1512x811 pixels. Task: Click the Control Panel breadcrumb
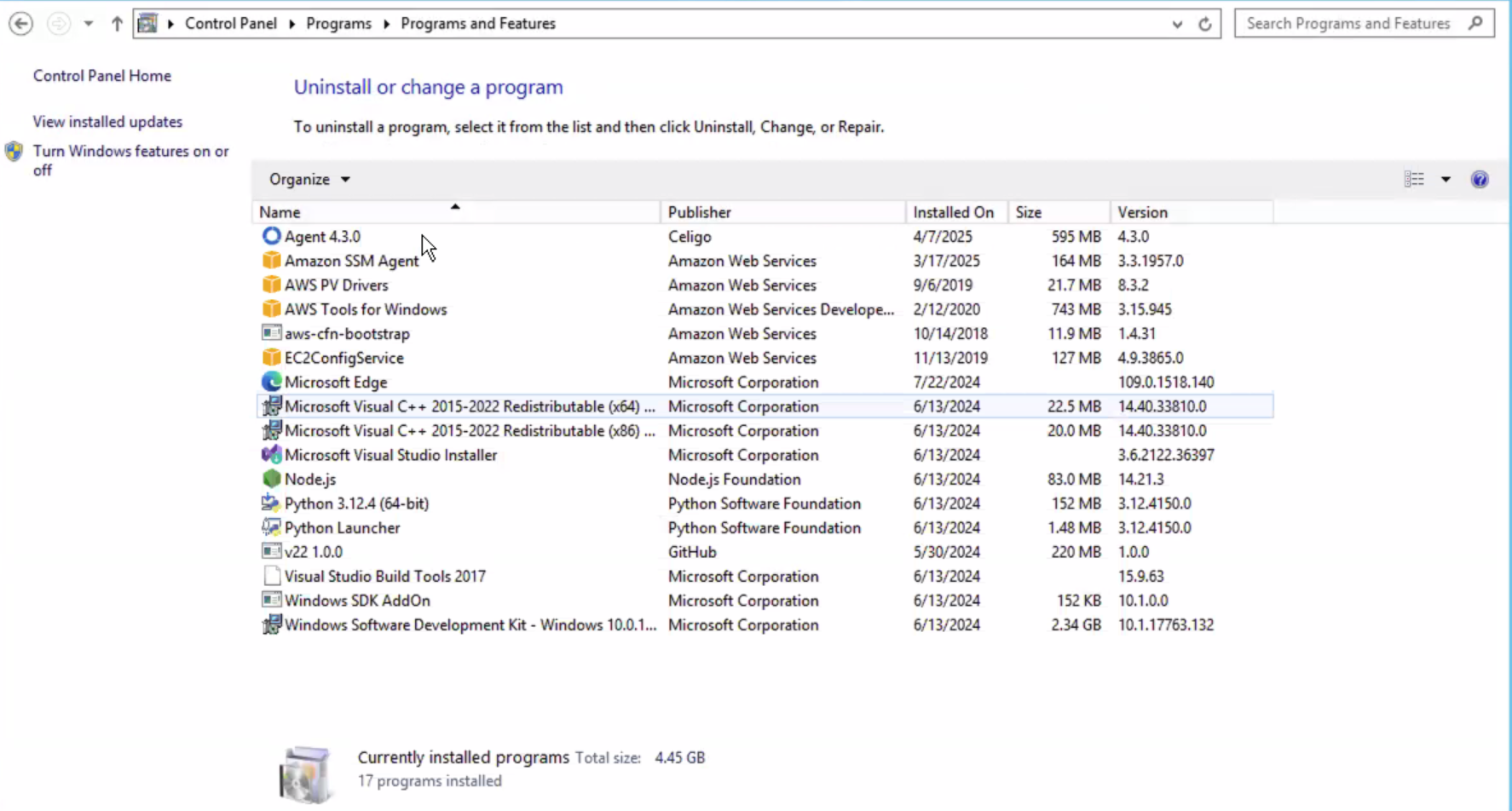(231, 24)
